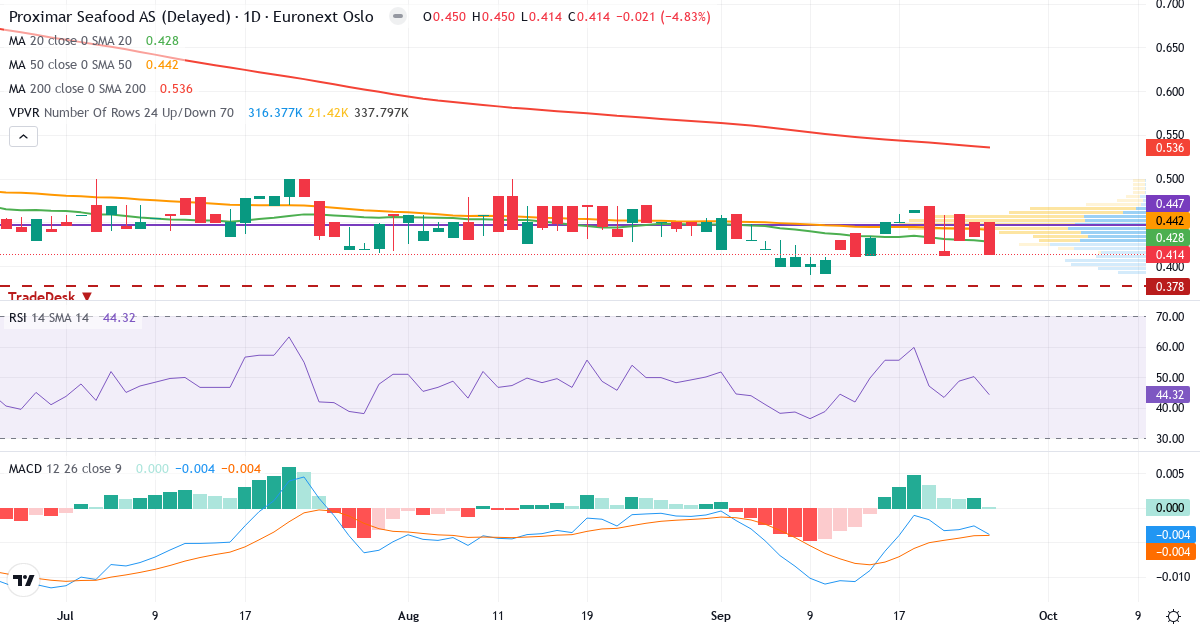Click the purple 0.447 price label
This screenshot has width=1200, height=630.
coord(1168,203)
